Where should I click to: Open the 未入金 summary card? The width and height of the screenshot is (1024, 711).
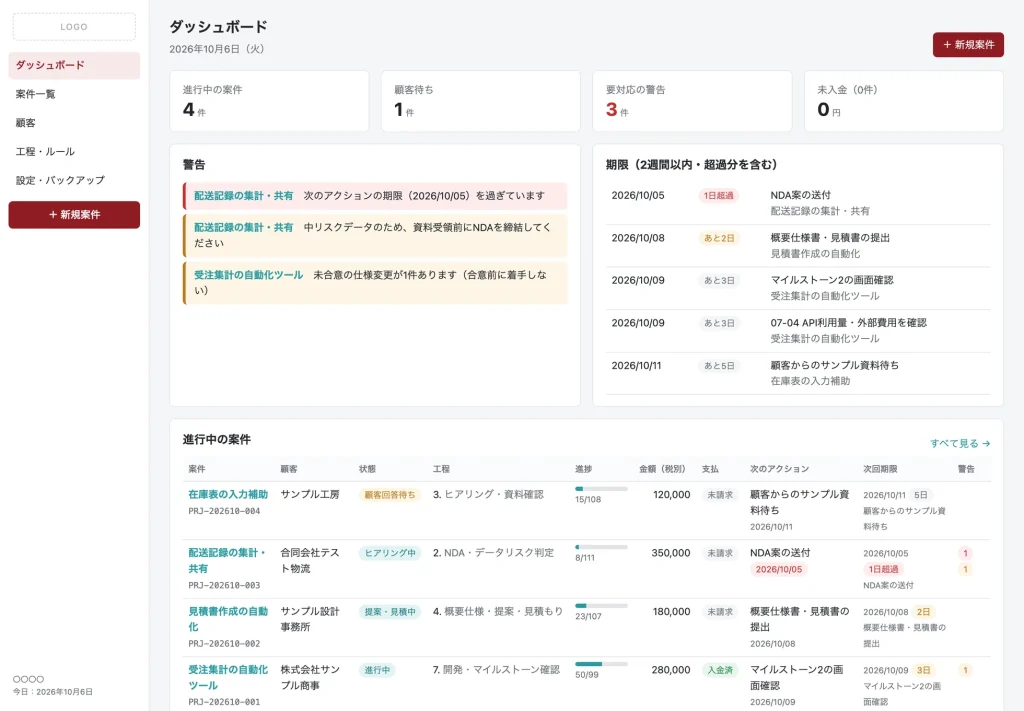coord(904,101)
